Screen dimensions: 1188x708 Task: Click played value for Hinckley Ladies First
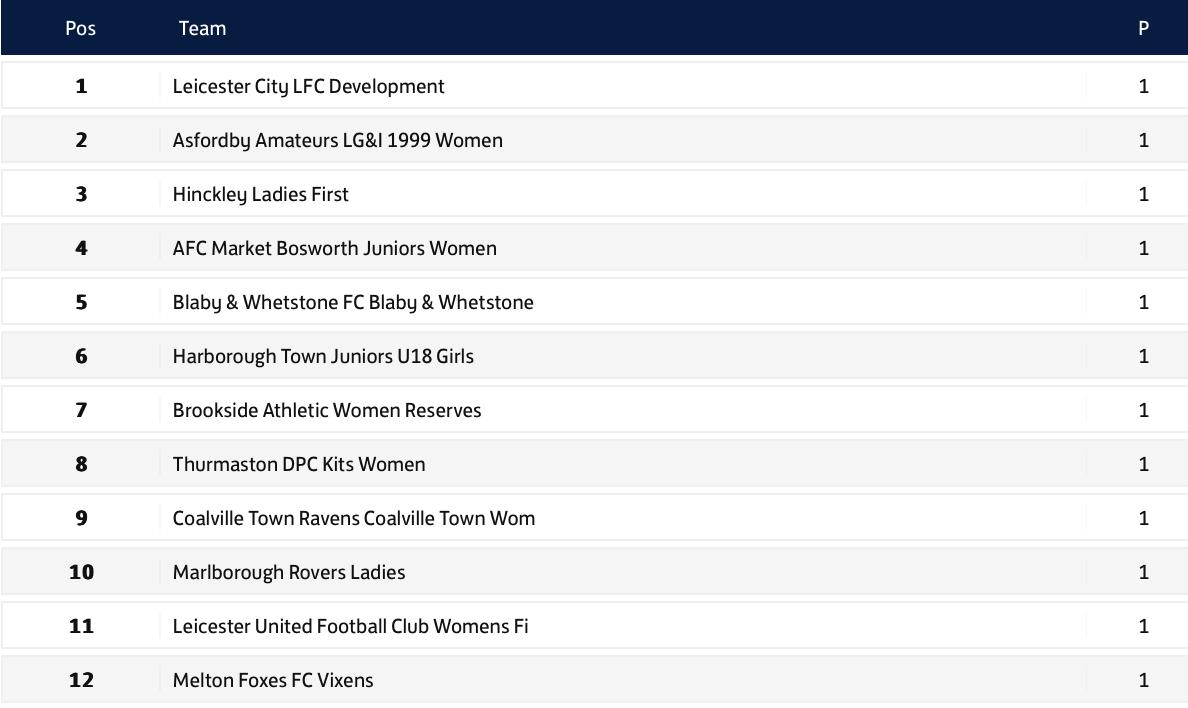[x=1143, y=195]
